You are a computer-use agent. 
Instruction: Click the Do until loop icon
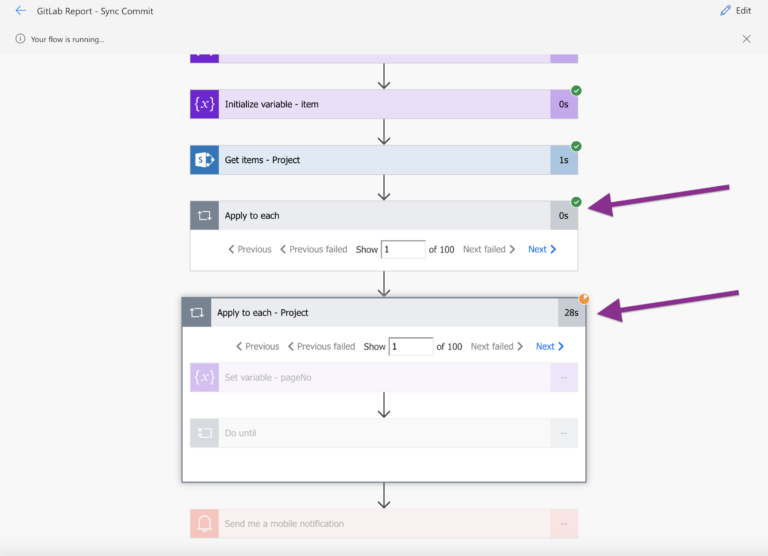(204, 433)
